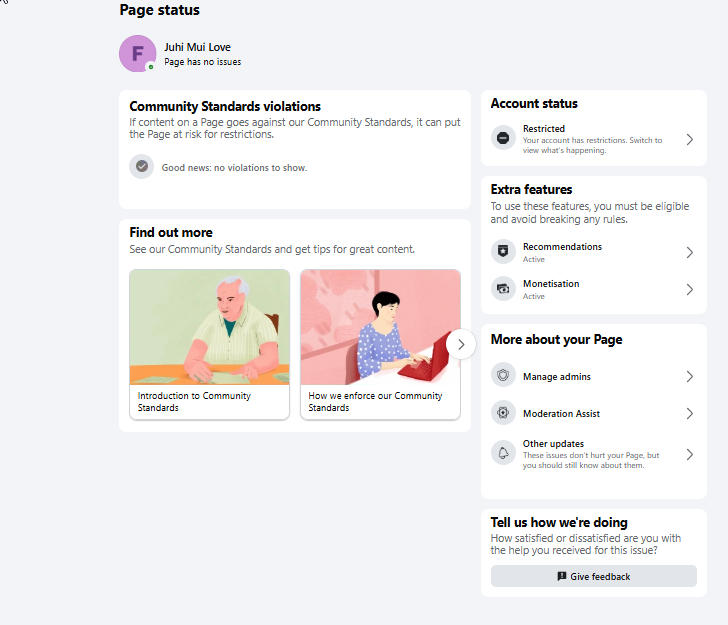Click the Restricted account status icon

(503, 138)
